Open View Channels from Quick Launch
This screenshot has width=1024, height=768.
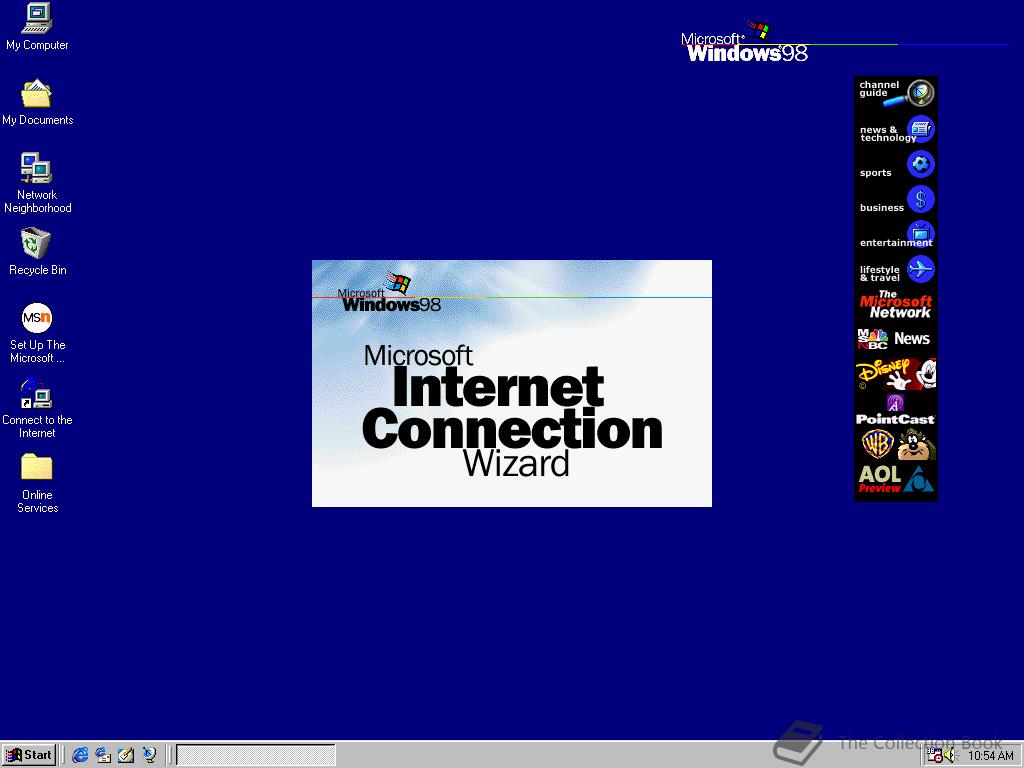tap(149, 755)
